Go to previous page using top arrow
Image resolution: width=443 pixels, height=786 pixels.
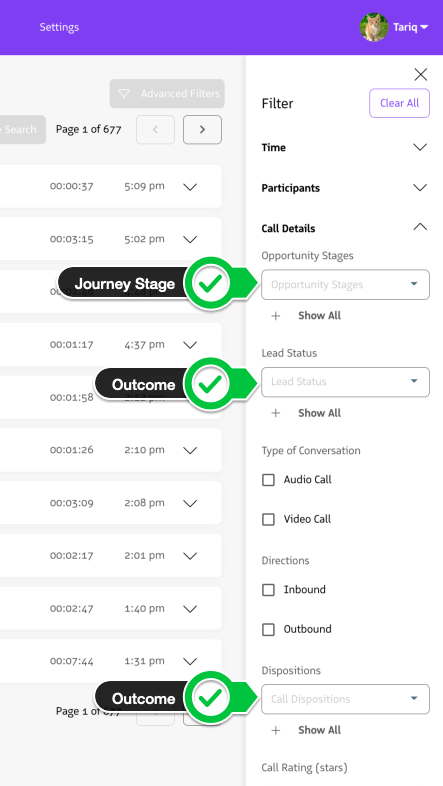point(155,129)
